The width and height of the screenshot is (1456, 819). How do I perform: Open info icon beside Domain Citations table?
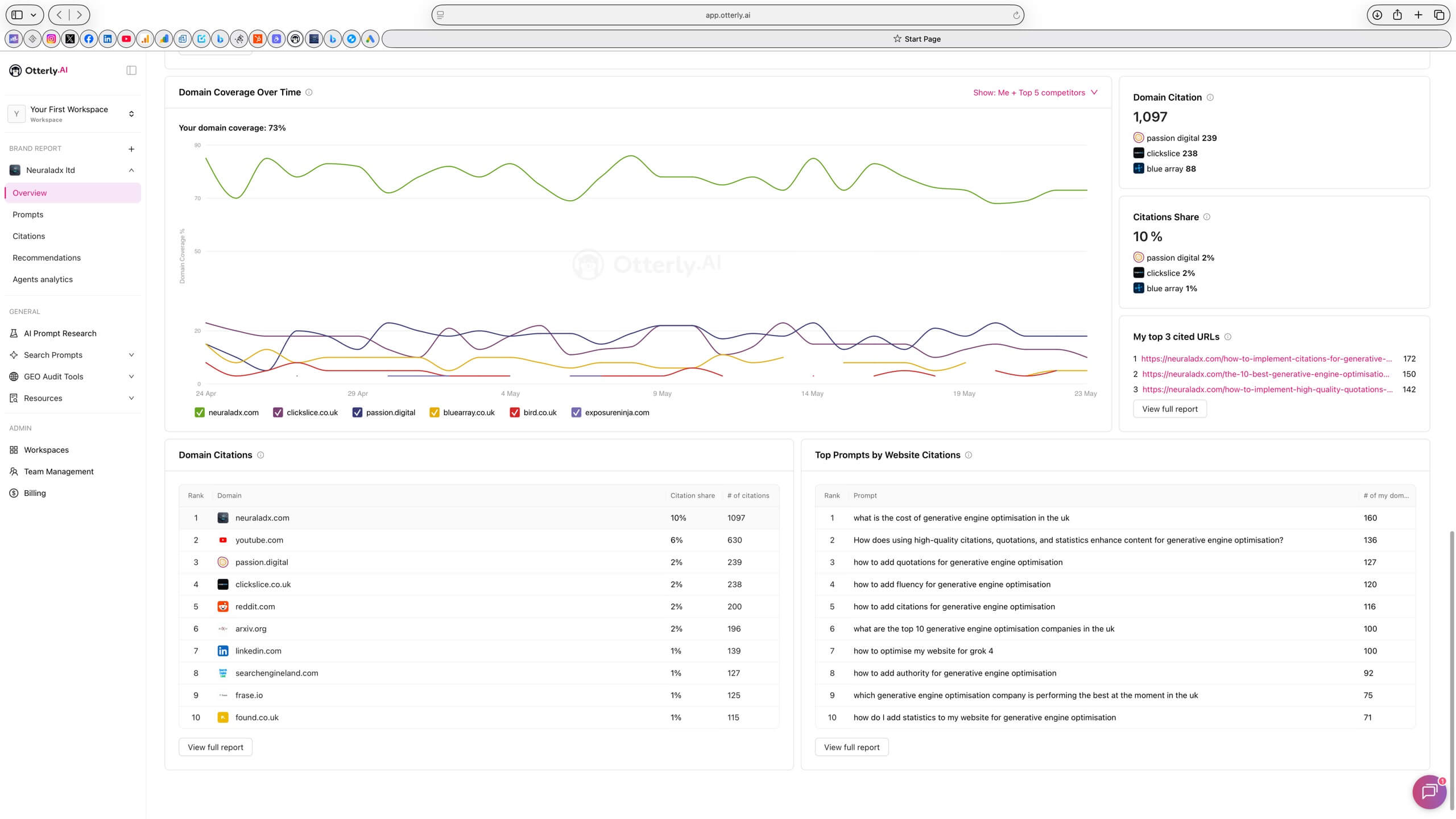tap(260, 455)
